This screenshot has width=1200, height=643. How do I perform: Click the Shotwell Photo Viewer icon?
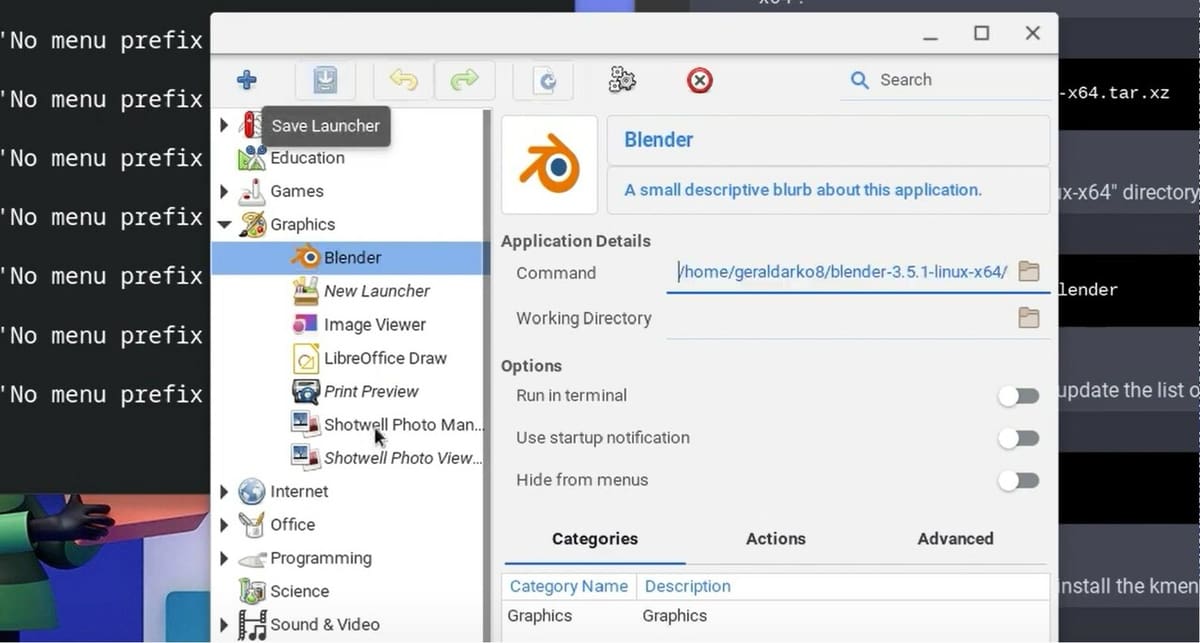(305, 458)
